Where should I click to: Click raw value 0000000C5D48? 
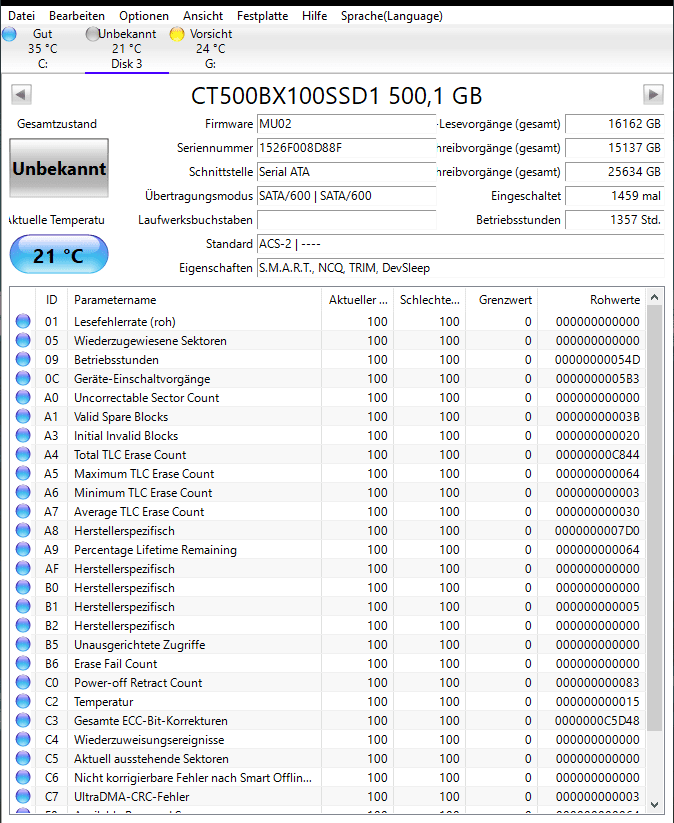coord(597,721)
